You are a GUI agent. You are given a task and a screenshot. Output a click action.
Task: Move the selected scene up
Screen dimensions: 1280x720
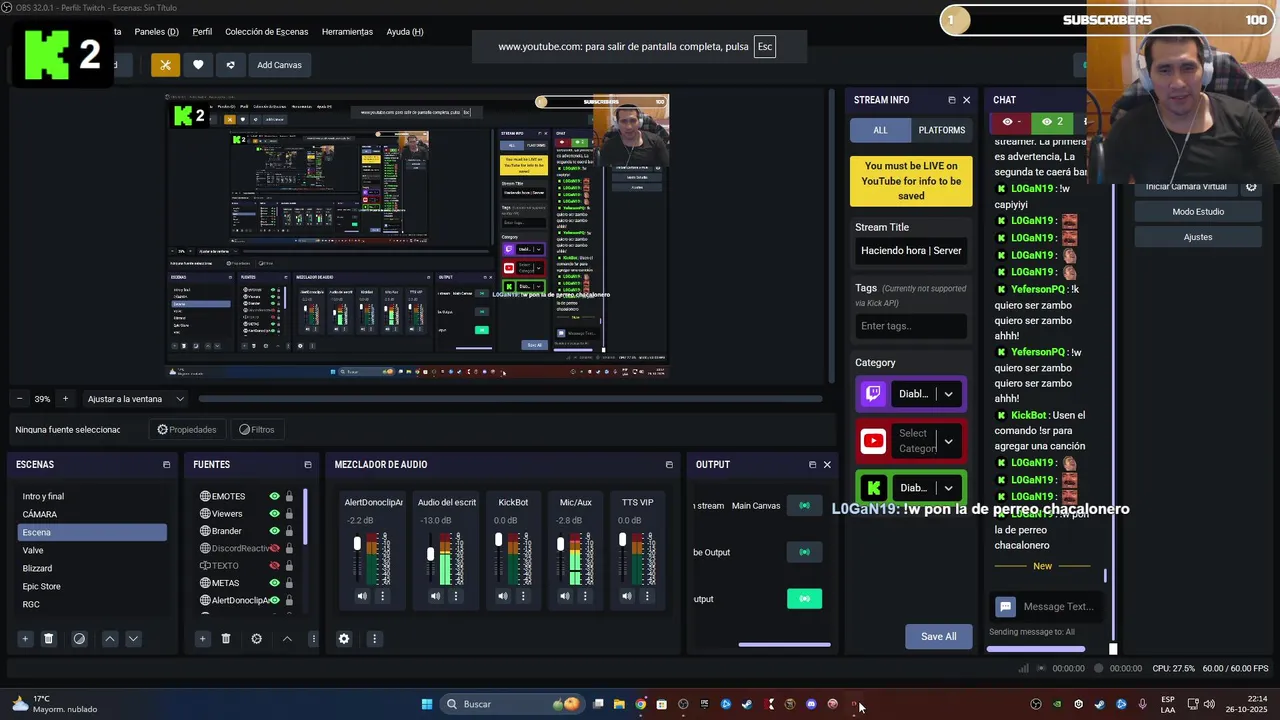[110, 639]
